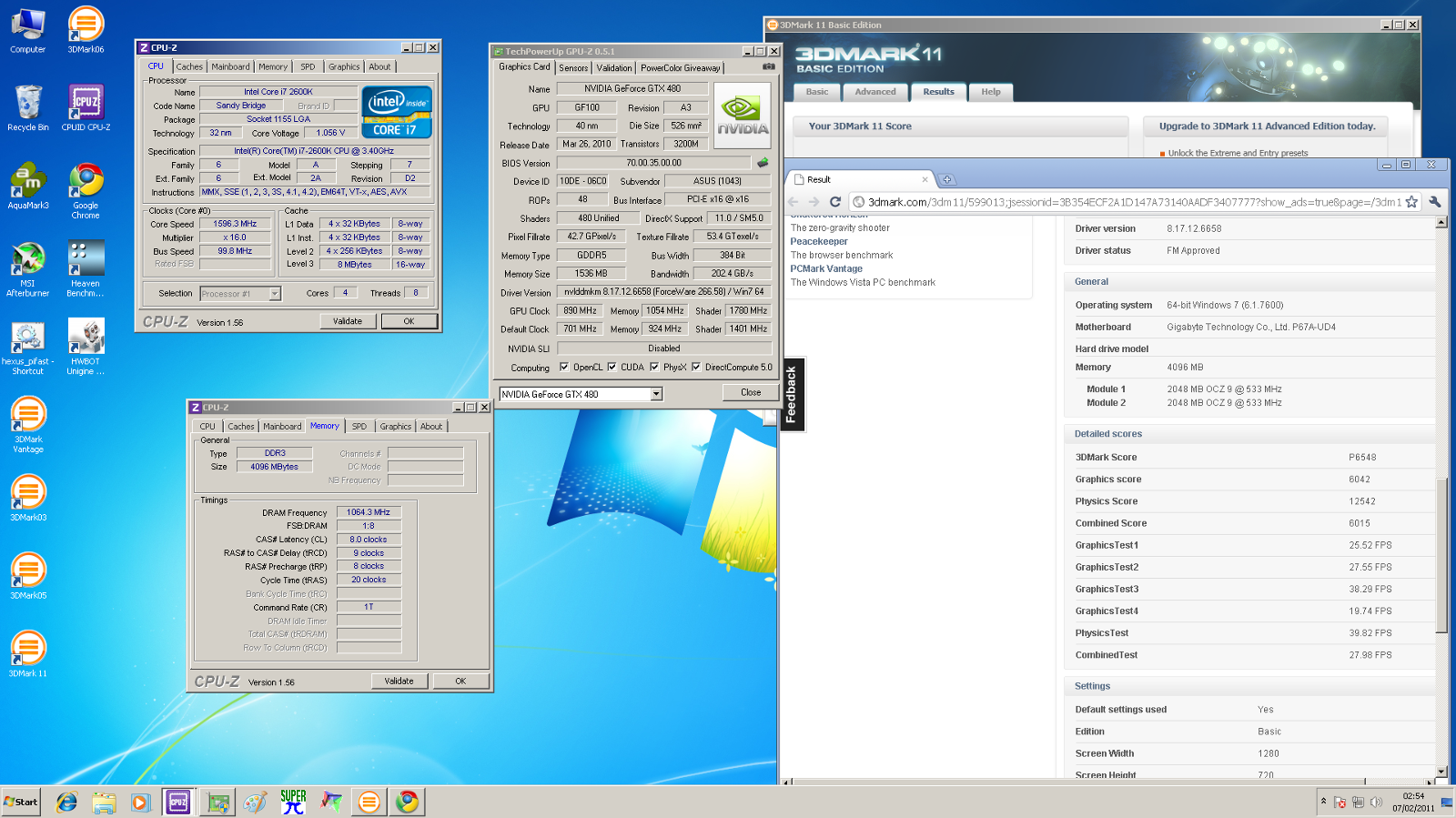This screenshot has height=818, width=1456.
Task: Click the Chrome page vertical scrollbar
Action: pos(1441,555)
